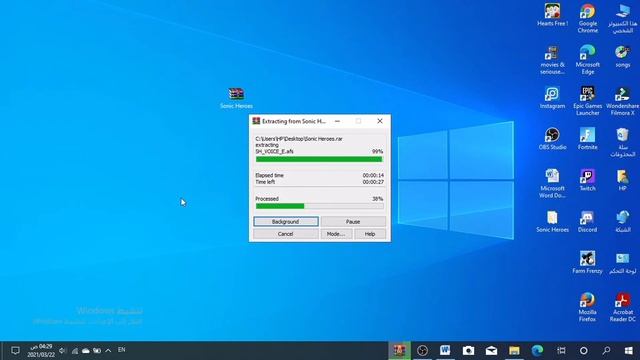Select the Google Chrome desktop shortcut
Viewport: 640px width, 360px height.
click(x=587, y=18)
